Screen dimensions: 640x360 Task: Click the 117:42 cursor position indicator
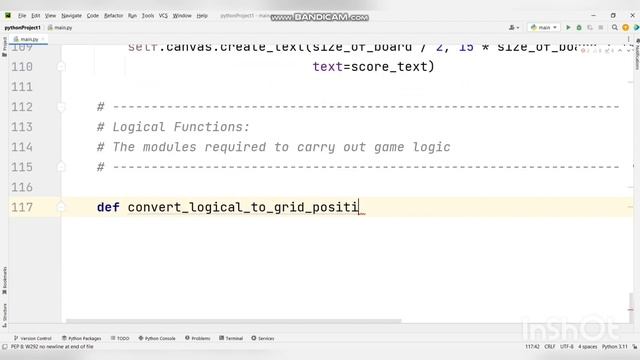(x=532, y=347)
